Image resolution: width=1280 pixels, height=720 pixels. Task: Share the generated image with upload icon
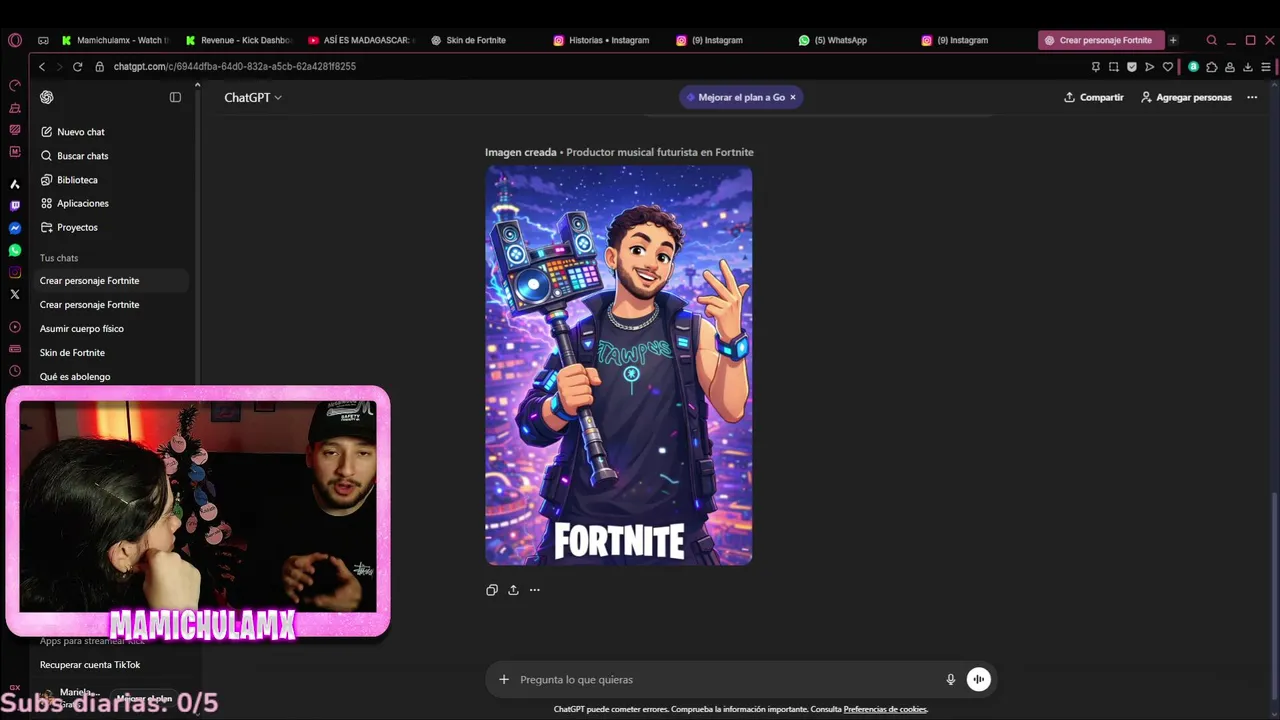pos(513,590)
